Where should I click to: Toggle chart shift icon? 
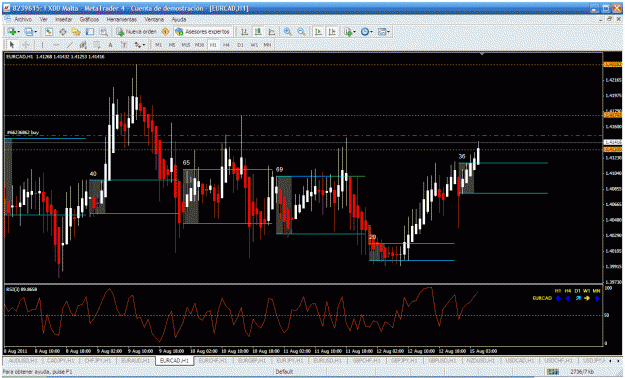click(x=332, y=32)
